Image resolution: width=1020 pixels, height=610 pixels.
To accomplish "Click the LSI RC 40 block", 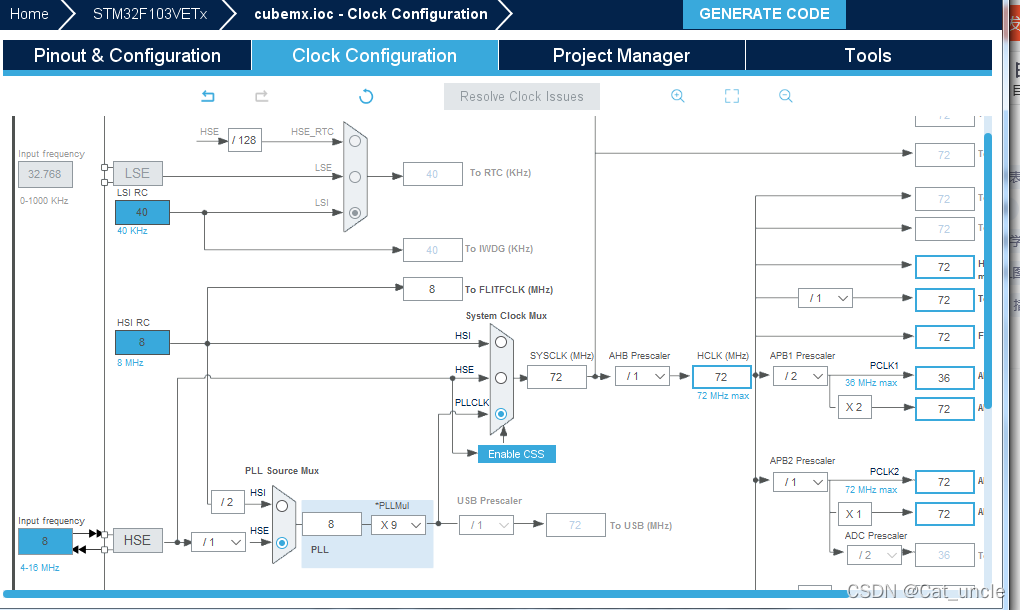I will [x=142, y=212].
